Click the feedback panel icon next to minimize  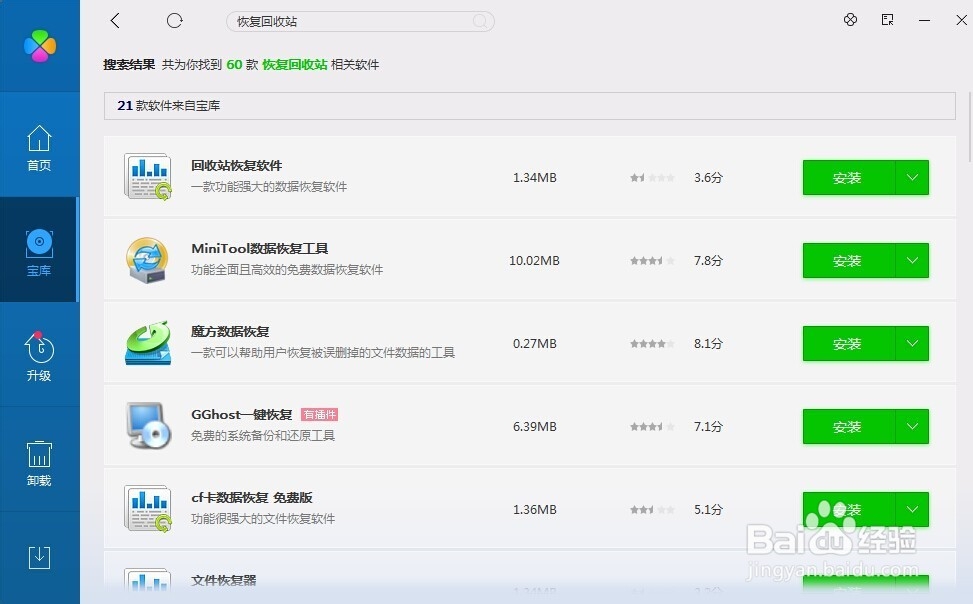(x=887, y=20)
